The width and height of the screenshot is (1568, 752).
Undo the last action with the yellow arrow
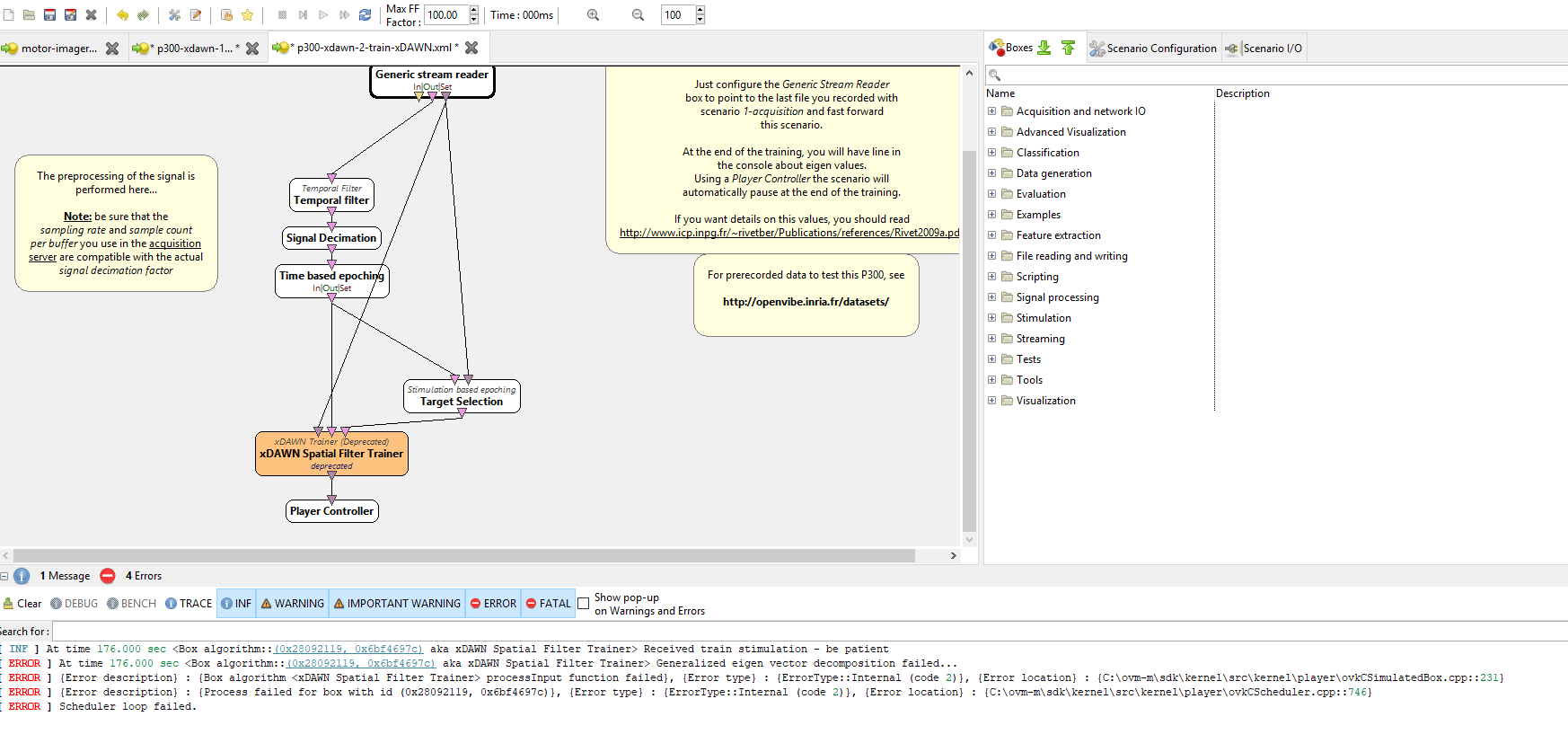(x=122, y=14)
